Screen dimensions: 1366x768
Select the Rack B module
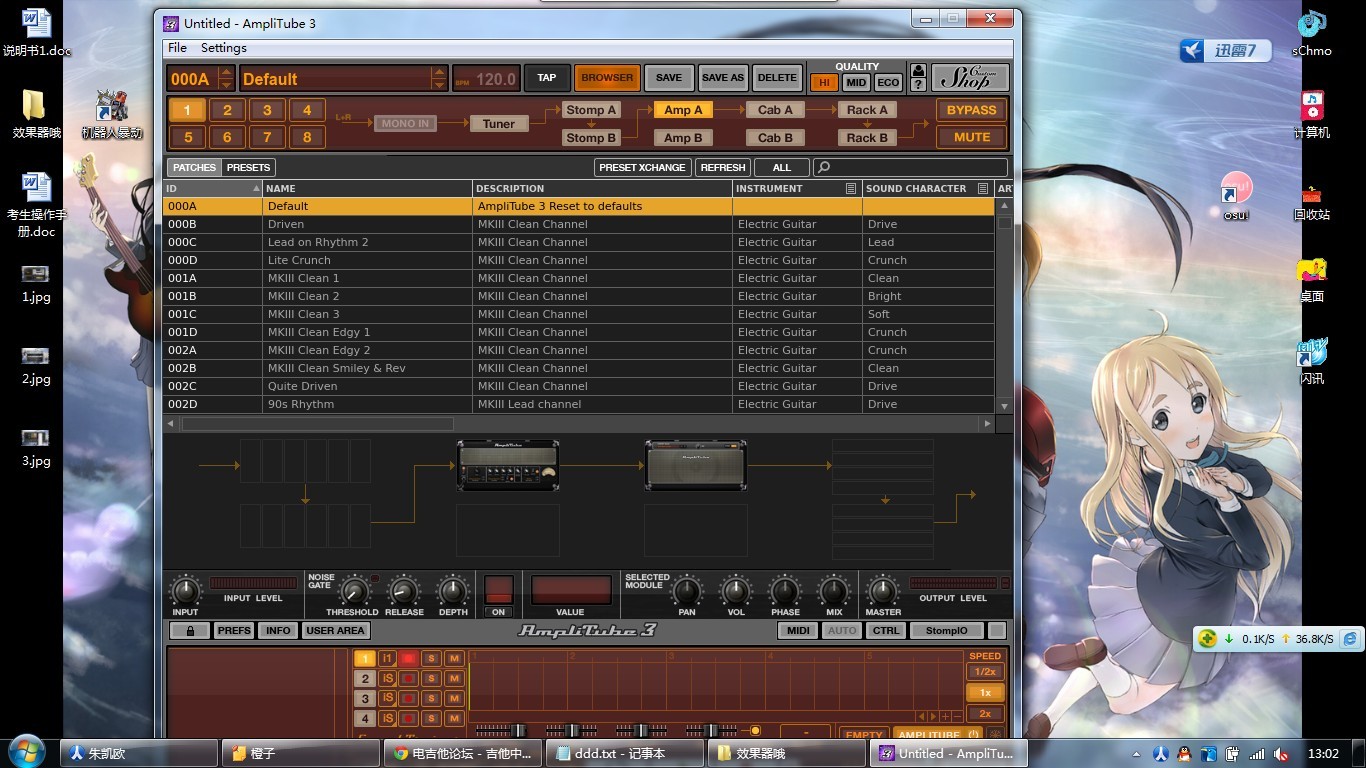[867, 138]
